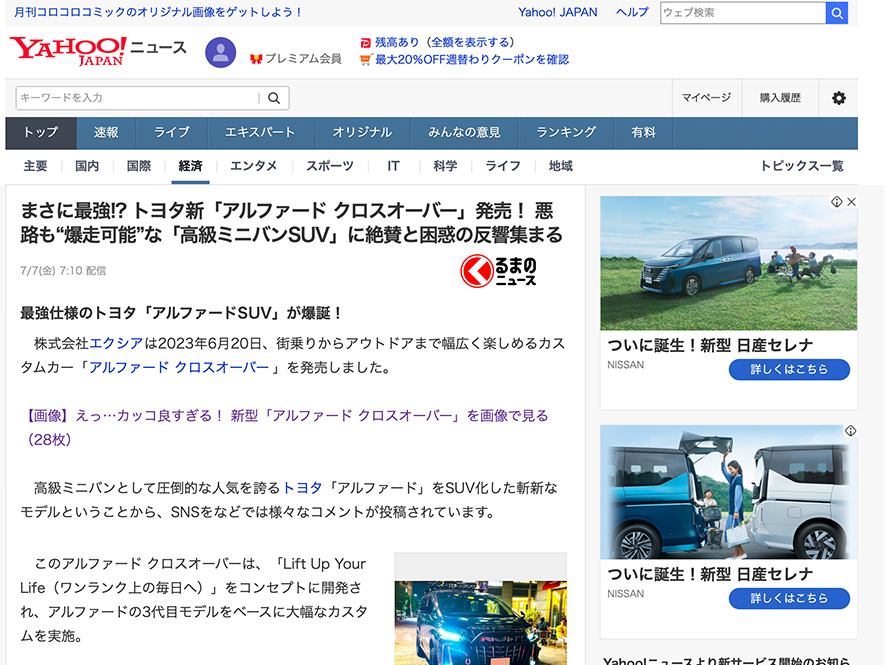This screenshot has width=887, height=665.
Task: Open トピックス一覧 link
Action: 801,166
